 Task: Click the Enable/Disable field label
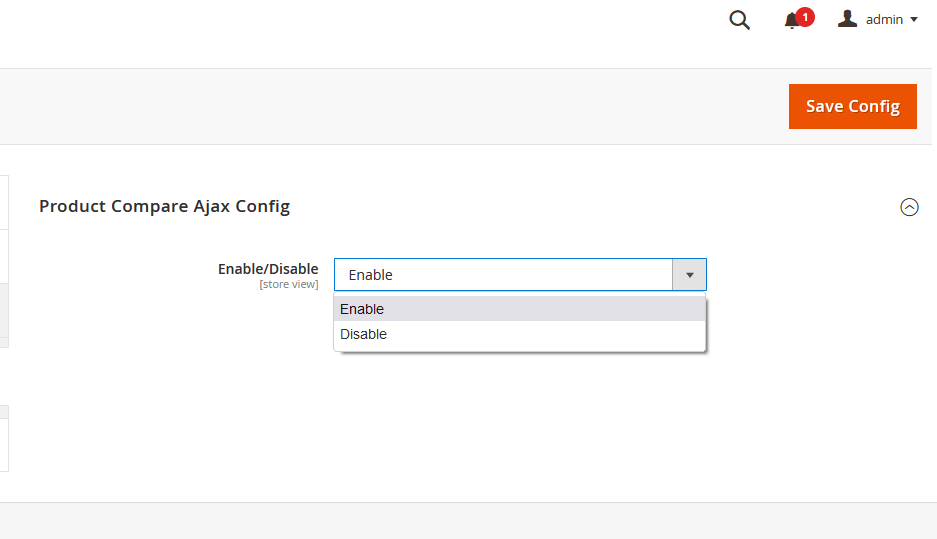coord(268,269)
